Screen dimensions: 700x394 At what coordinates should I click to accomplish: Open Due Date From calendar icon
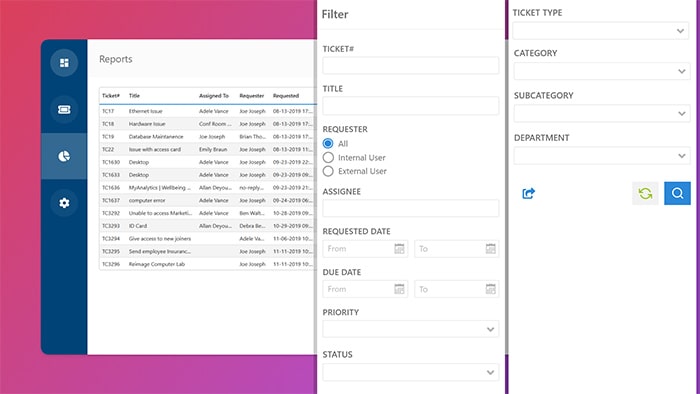coord(399,289)
